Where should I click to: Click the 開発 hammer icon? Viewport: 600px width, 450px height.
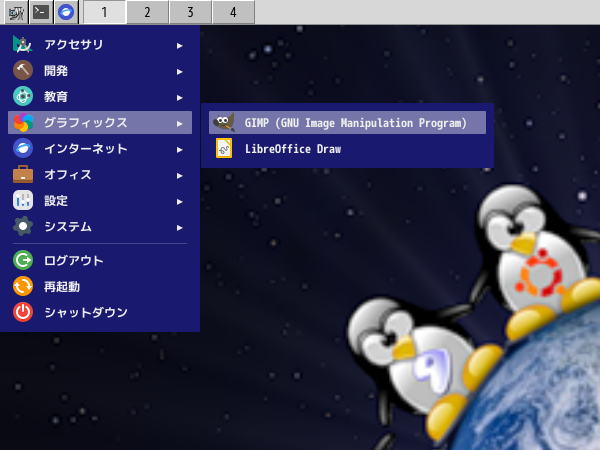pyautogui.click(x=23, y=70)
